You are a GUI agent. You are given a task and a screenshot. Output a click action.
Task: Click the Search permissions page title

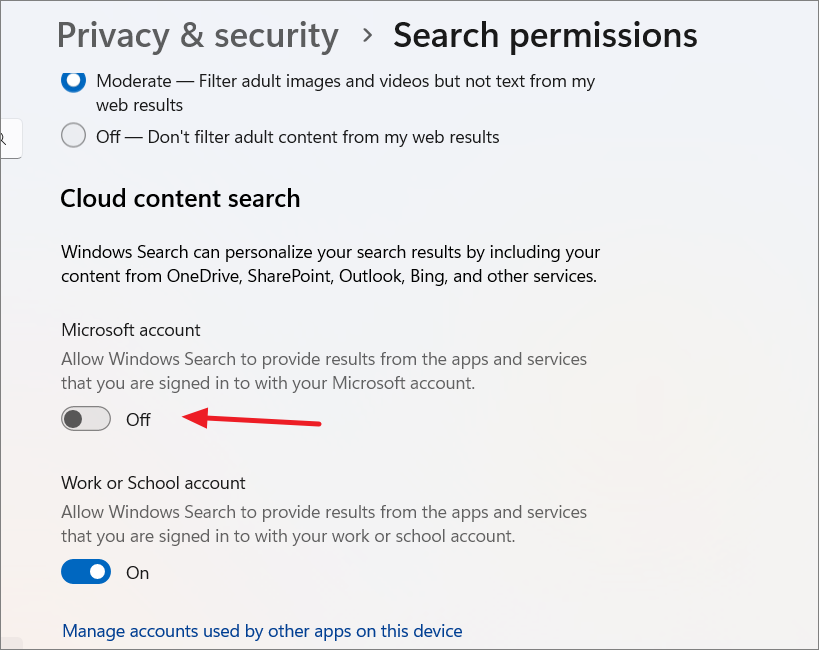click(545, 36)
